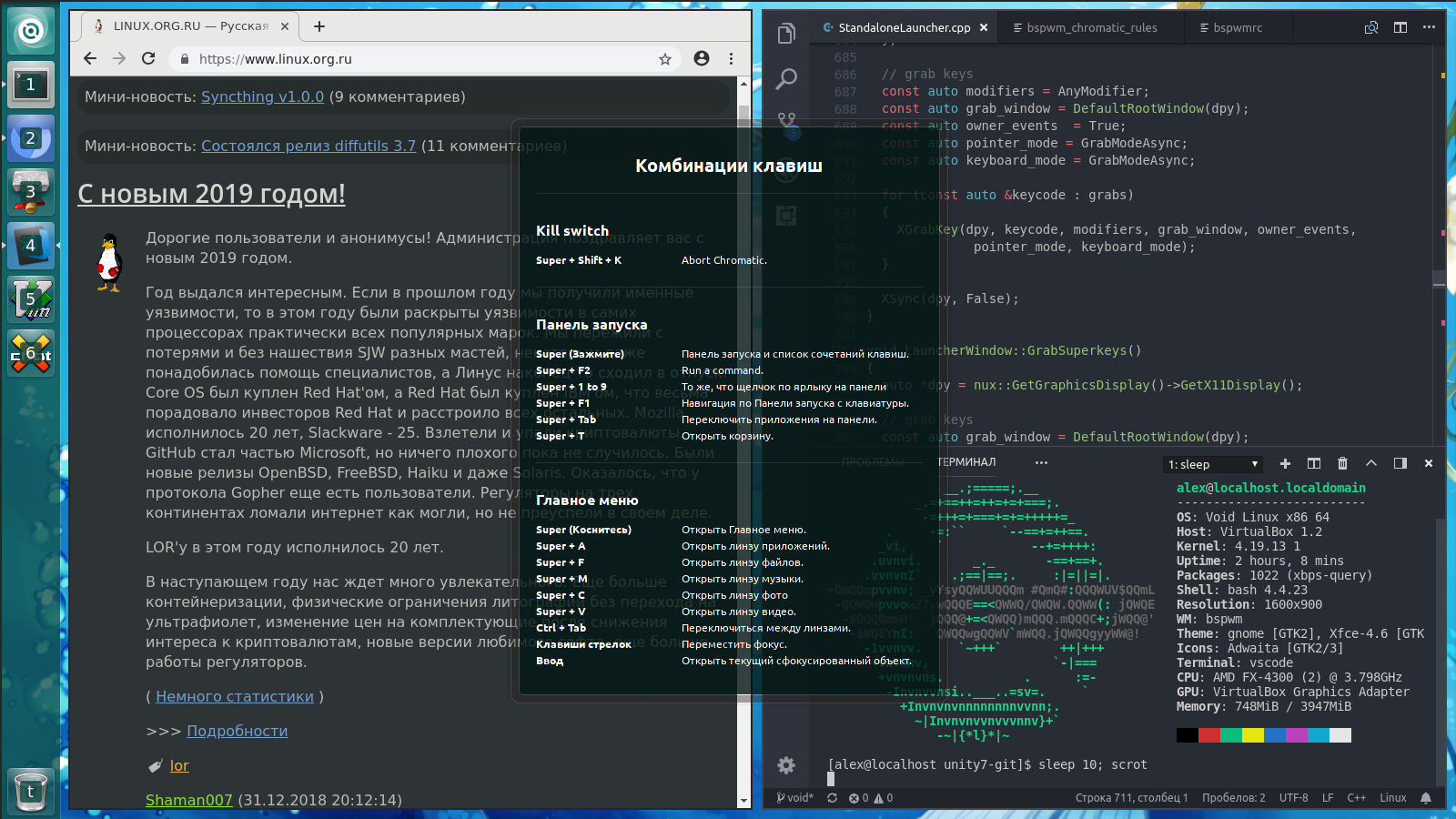The width and height of the screenshot is (1456, 819).
Task: Click the browser address bar
Action: click(x=423, y=58)
